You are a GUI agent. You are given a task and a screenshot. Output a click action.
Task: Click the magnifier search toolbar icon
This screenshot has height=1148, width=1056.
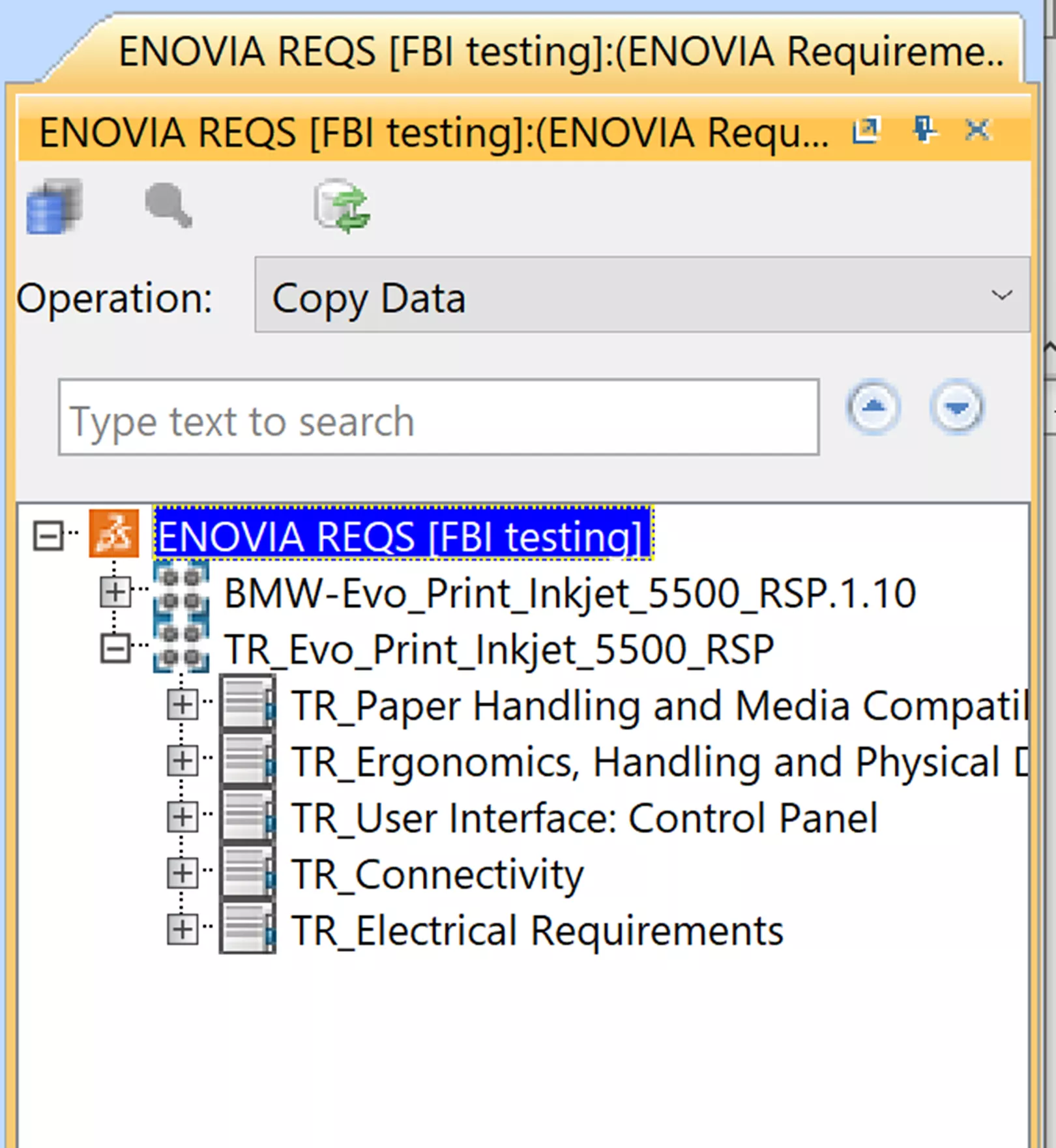[x=168, y=205]
